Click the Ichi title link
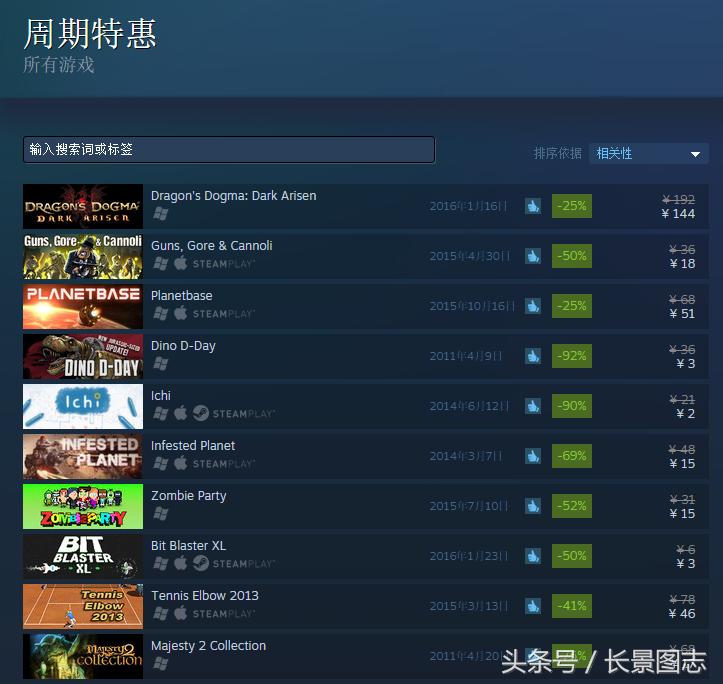This screenshot has width=723, height=684. click(x=161, y=396)
